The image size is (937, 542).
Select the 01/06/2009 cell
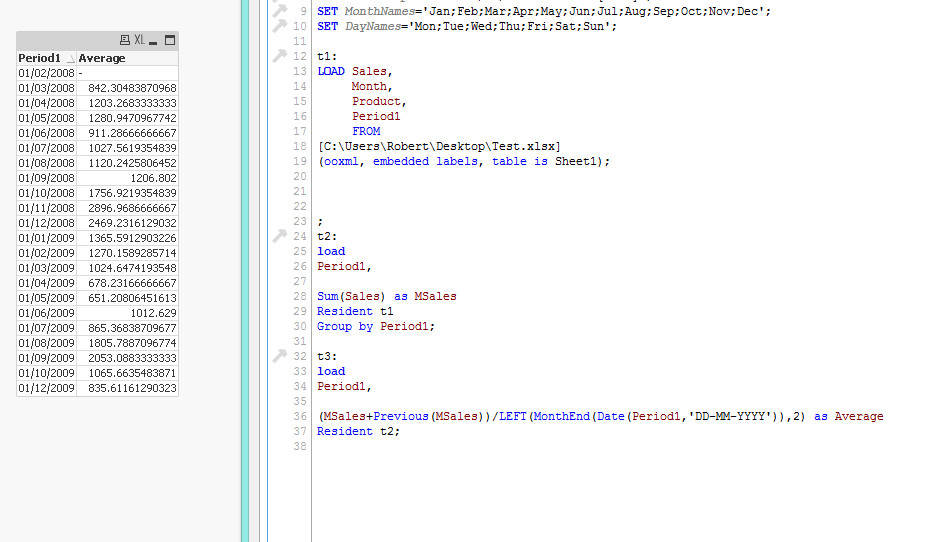pos(47,313)
